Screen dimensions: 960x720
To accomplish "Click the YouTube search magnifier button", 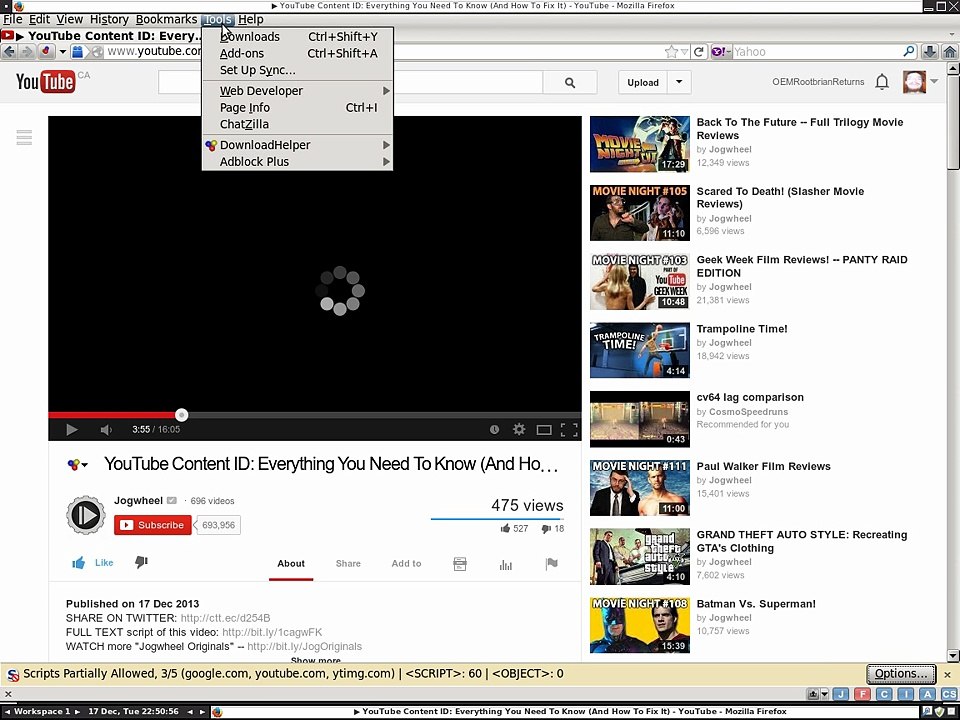I will 570,83.
